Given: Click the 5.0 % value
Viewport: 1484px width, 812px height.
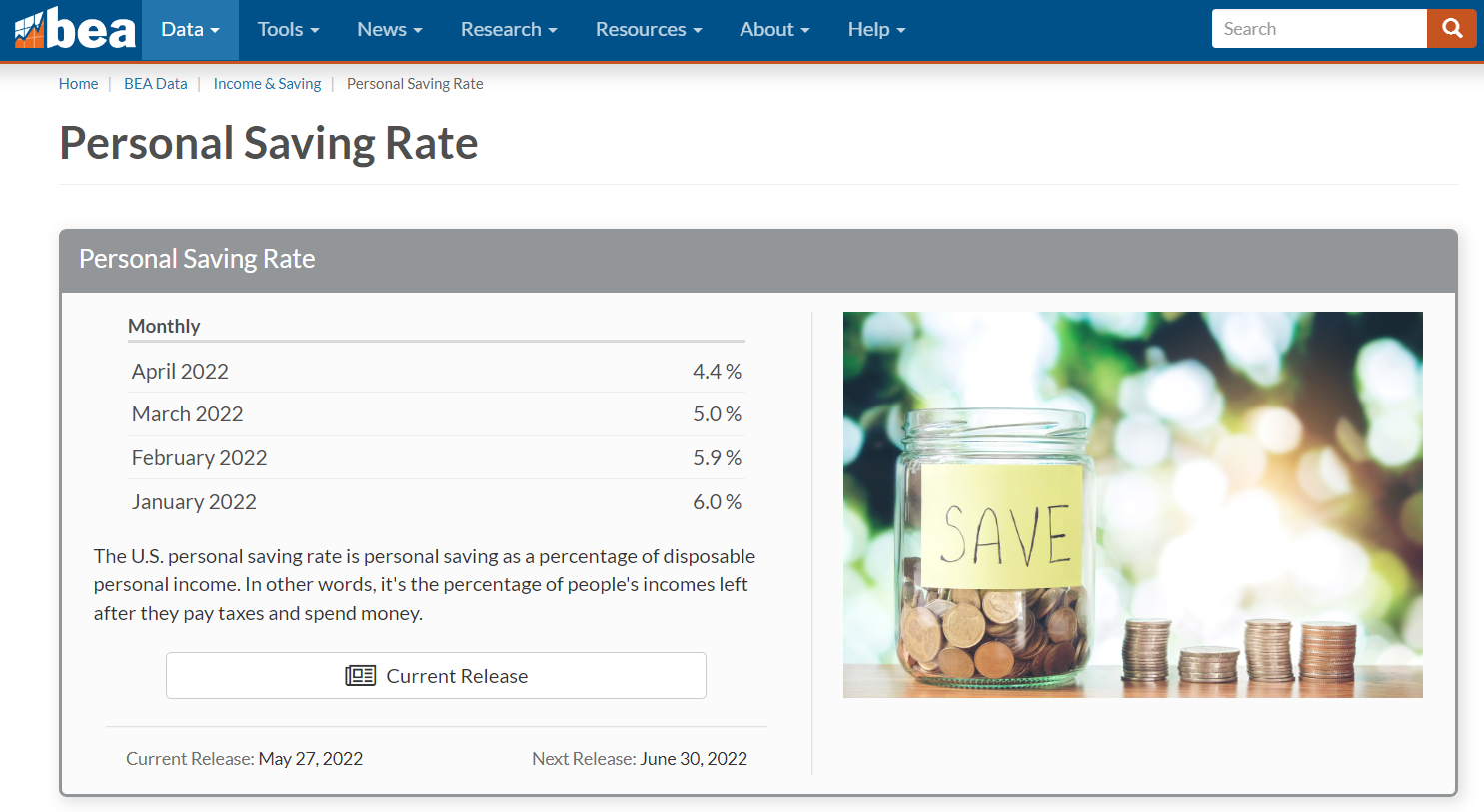Looking at the screenshot, I should pos(718,414).
